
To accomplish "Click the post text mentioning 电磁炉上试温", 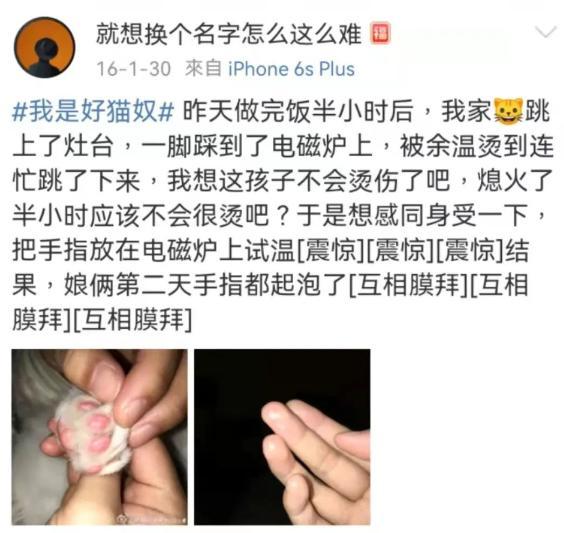I will [219, 250].
